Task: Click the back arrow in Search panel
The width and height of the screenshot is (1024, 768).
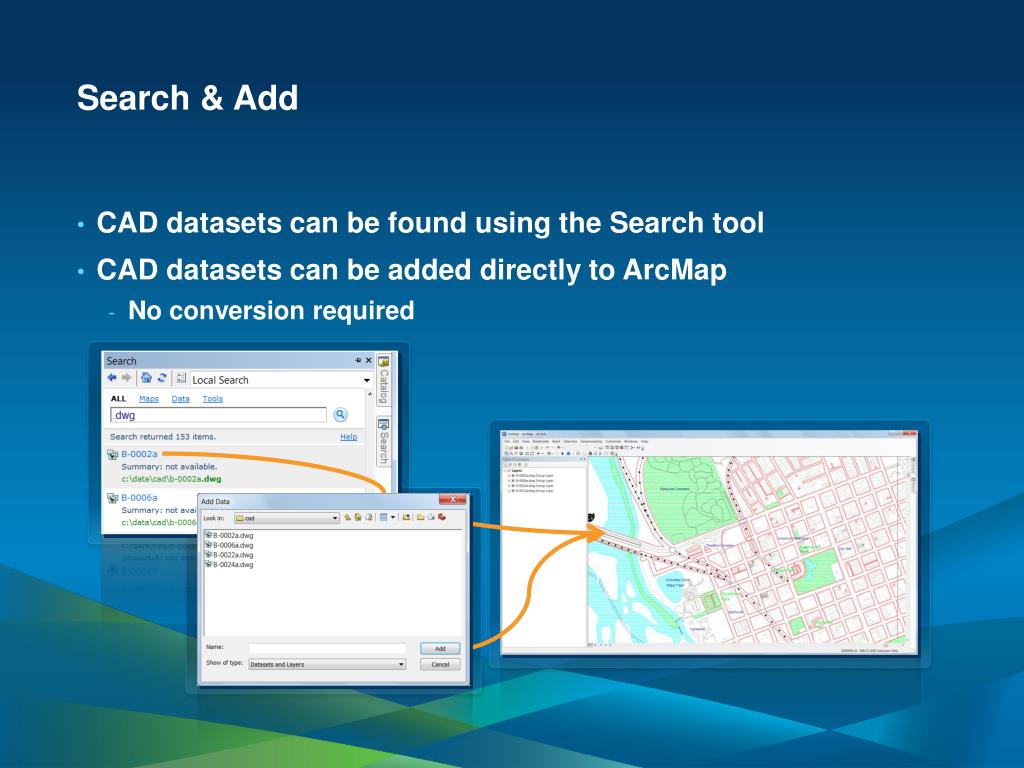Action: click(x=112, y=377)
